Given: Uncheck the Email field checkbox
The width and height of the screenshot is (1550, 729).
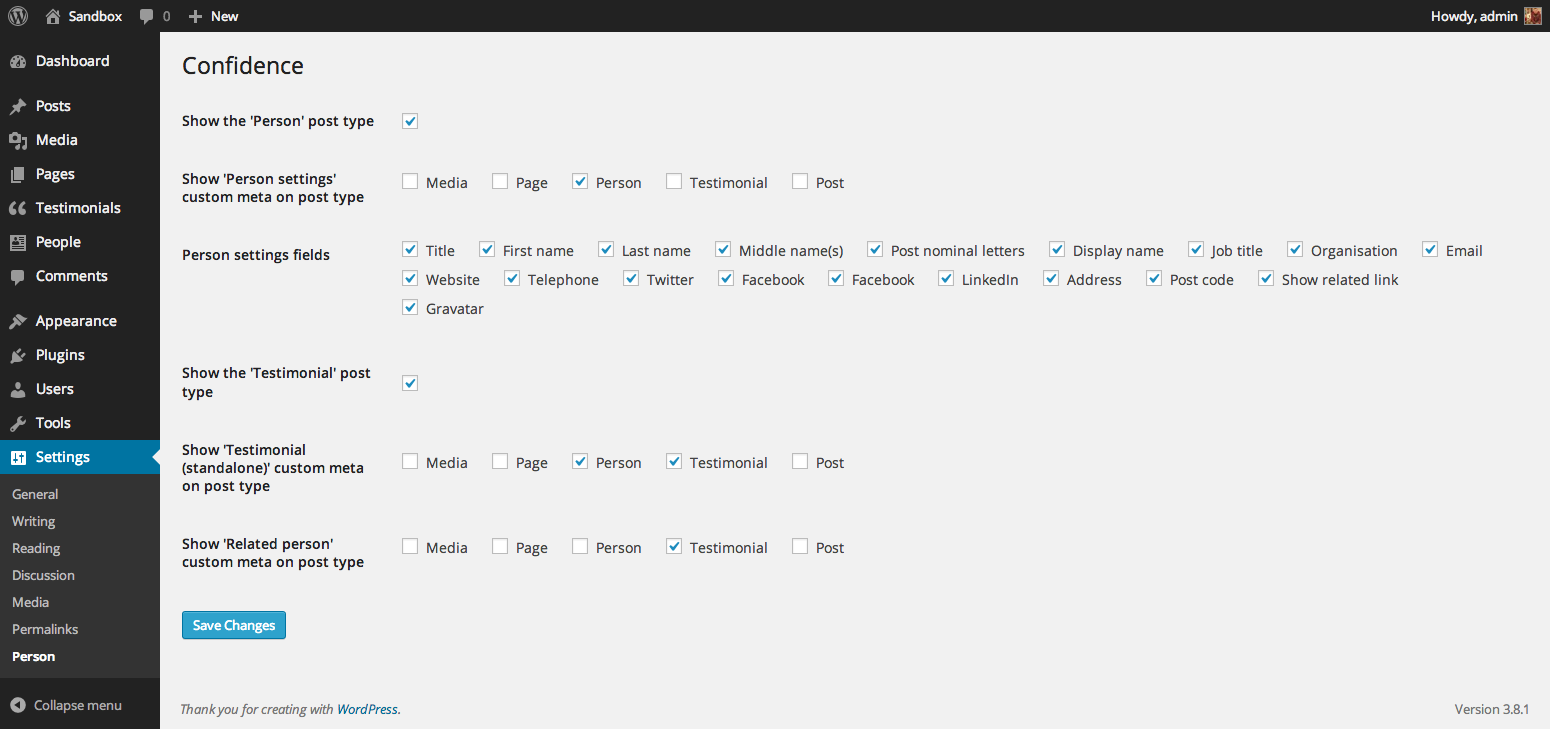Looking at the screenshot, I should (1430, 249).
